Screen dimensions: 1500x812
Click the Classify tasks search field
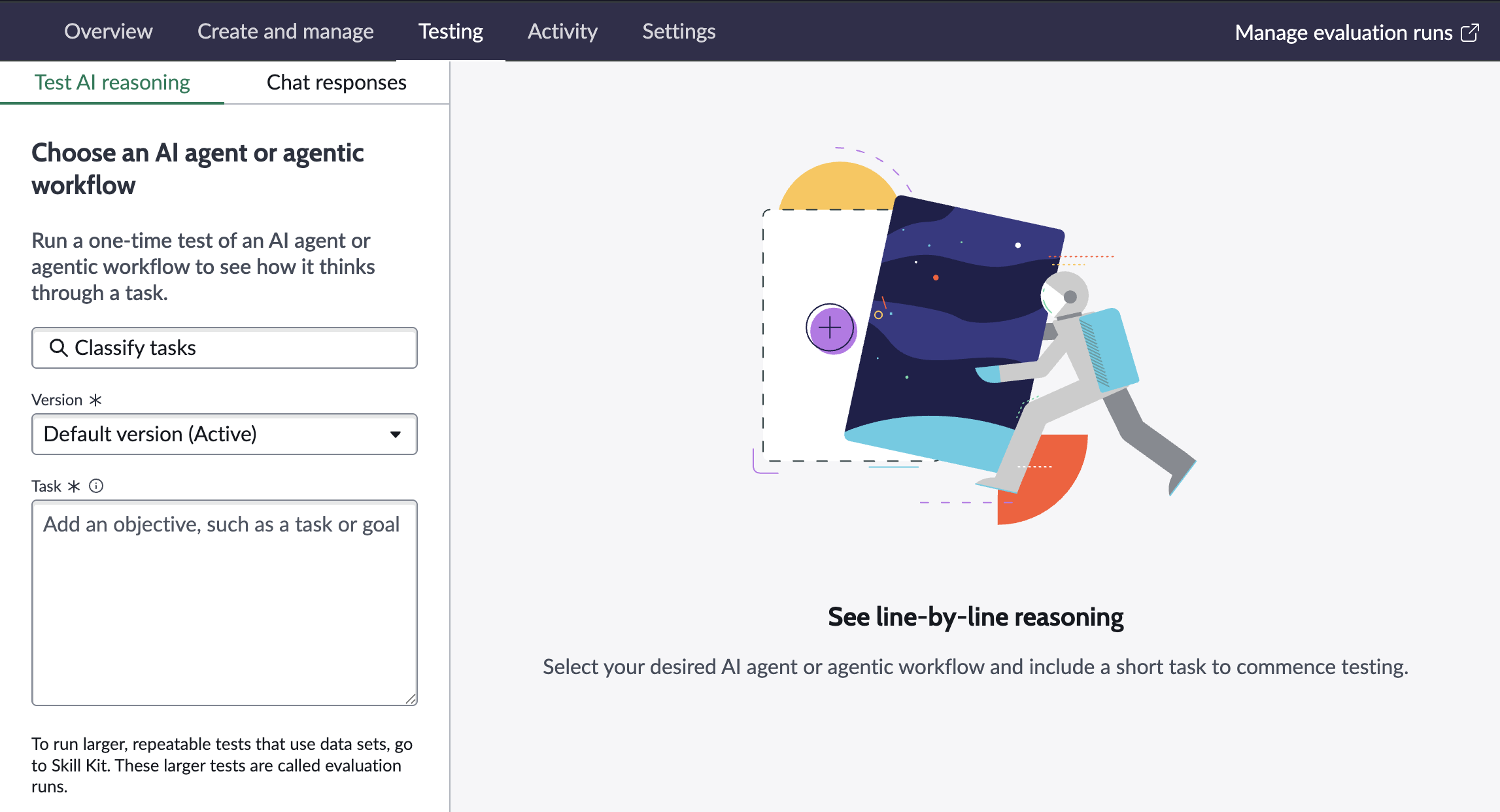[224, 348]
